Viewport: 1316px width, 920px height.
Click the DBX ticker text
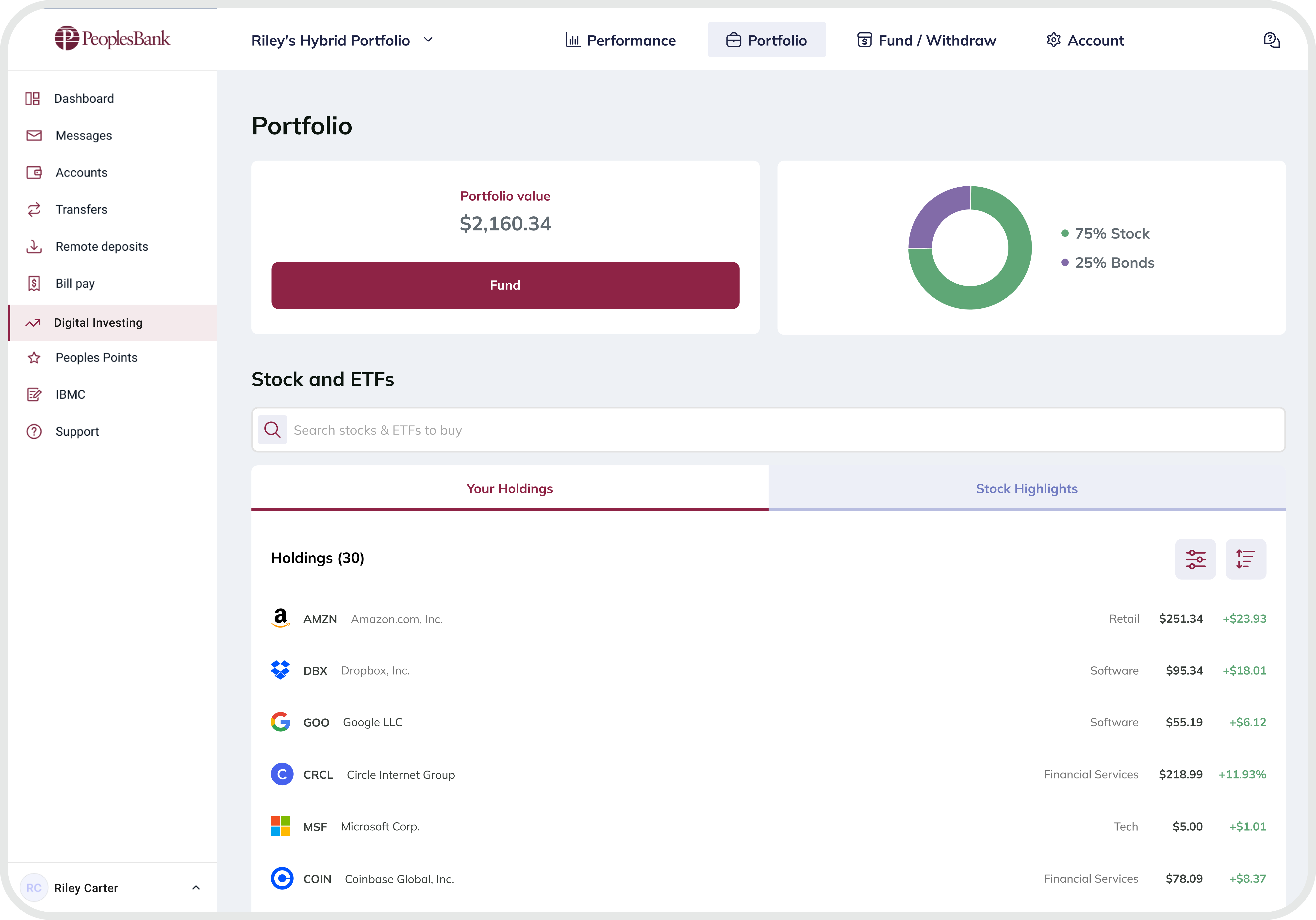coord(315,671)
